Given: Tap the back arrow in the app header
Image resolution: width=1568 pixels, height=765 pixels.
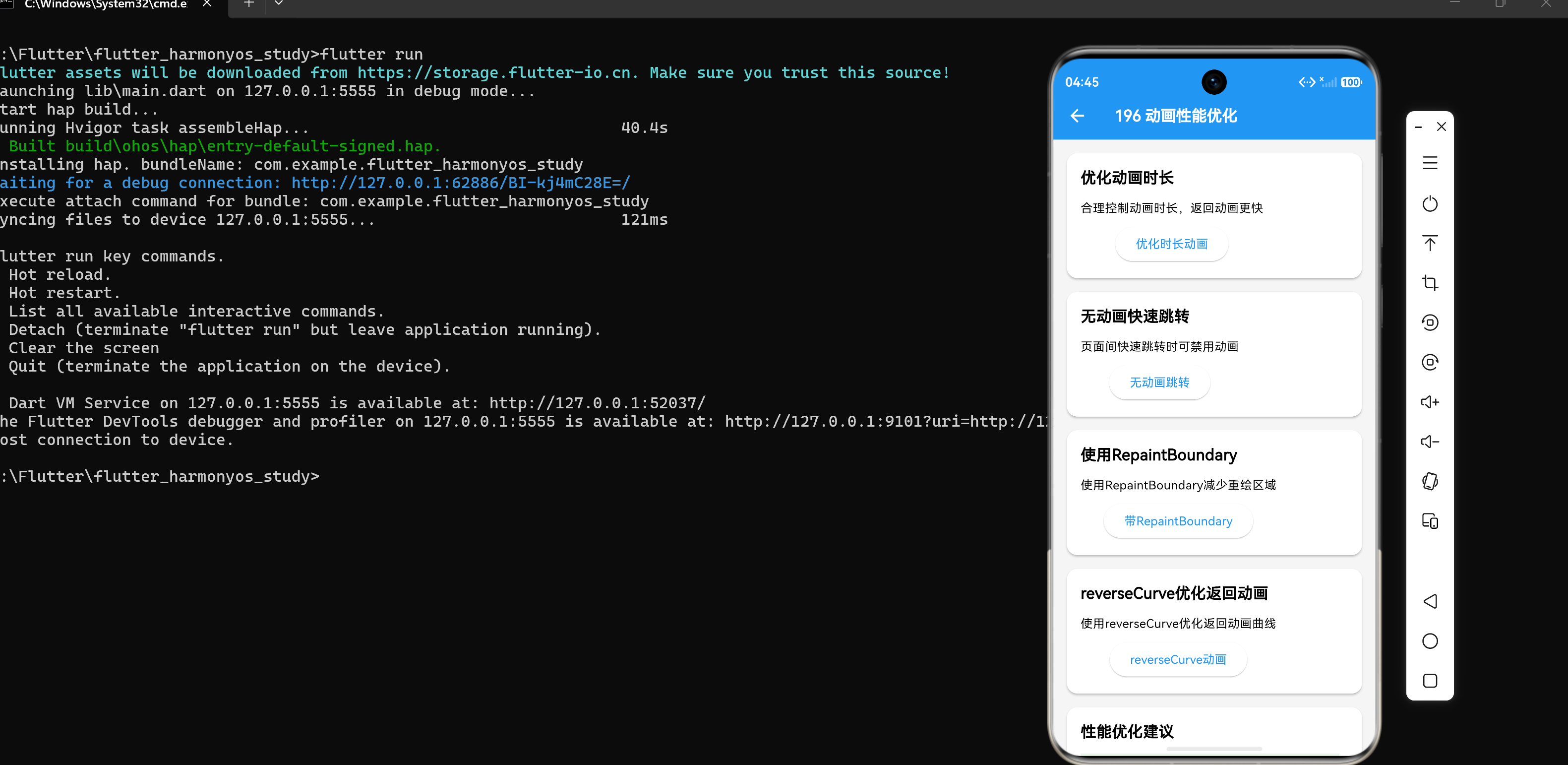Looking at the screenshot, I should tap(1078, 116).
